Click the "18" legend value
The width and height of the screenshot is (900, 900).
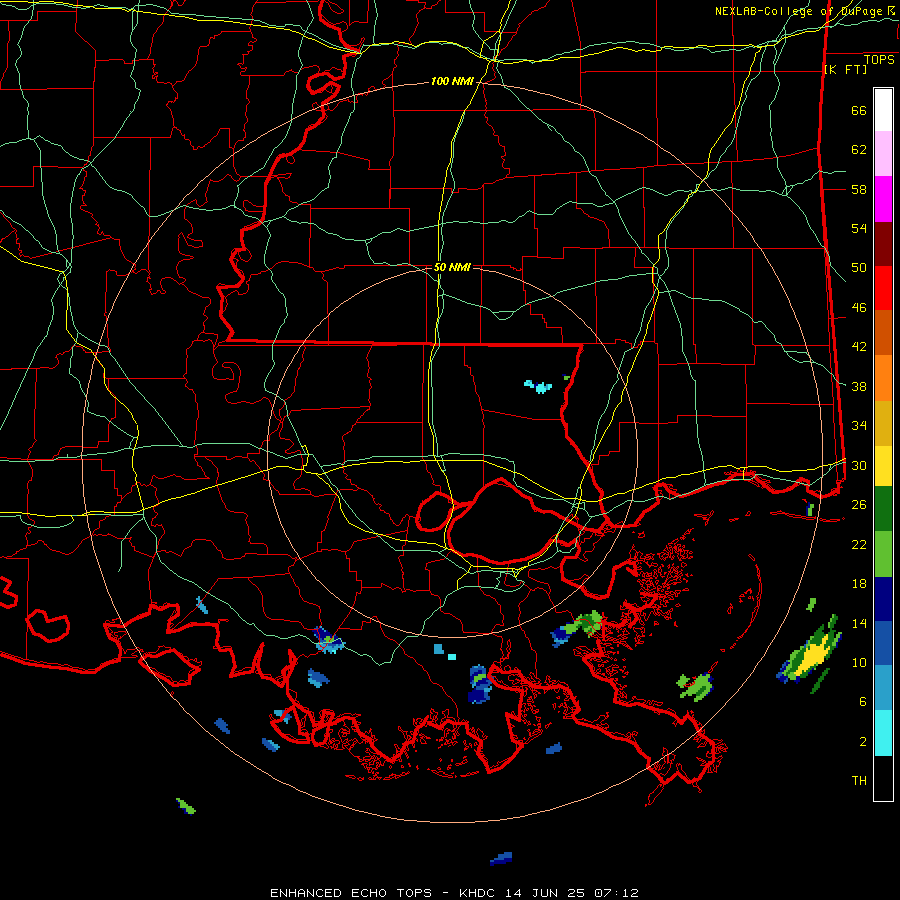[x=859, y=584]
